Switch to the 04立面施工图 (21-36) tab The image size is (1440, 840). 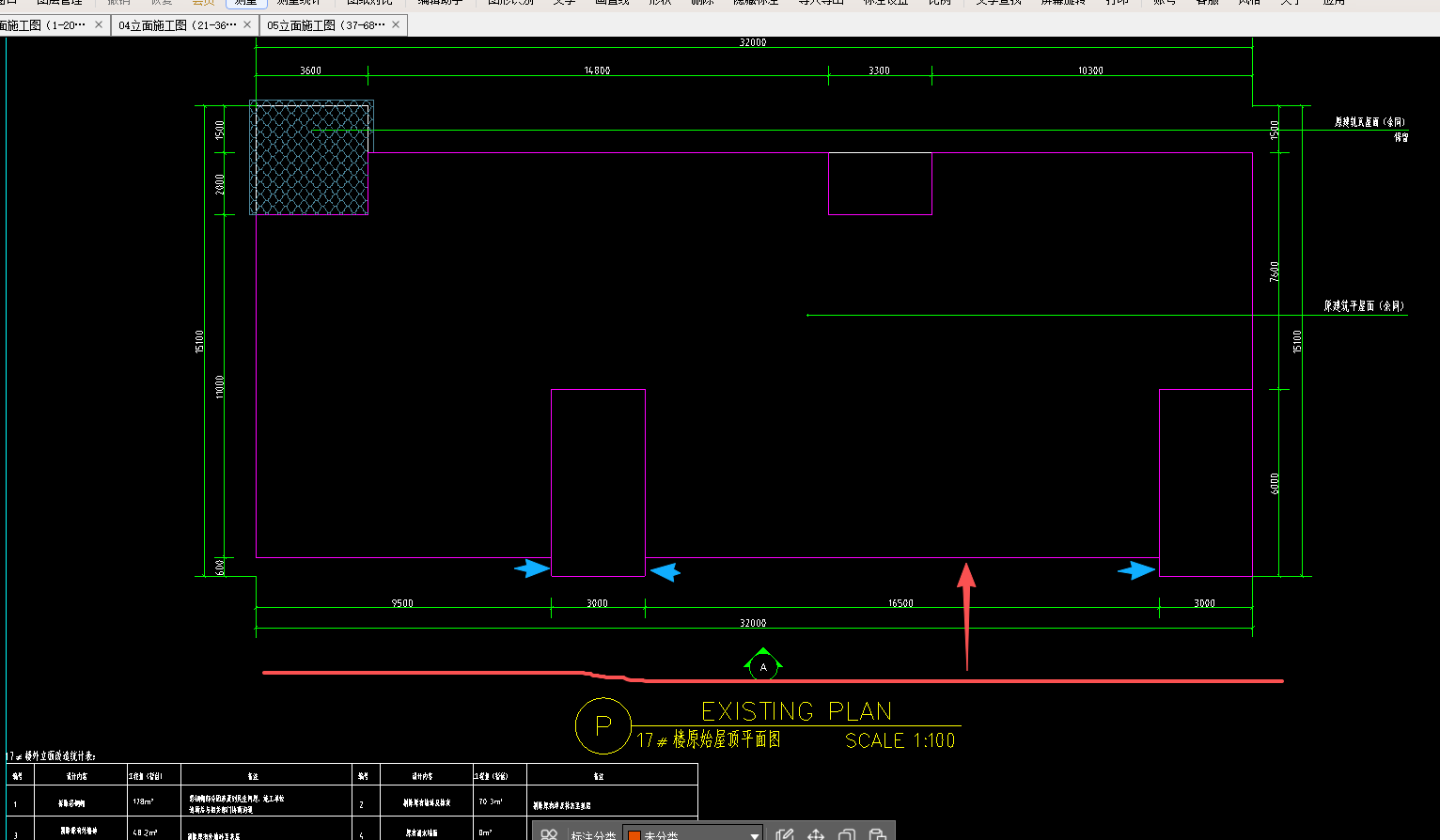click(177, 25)
